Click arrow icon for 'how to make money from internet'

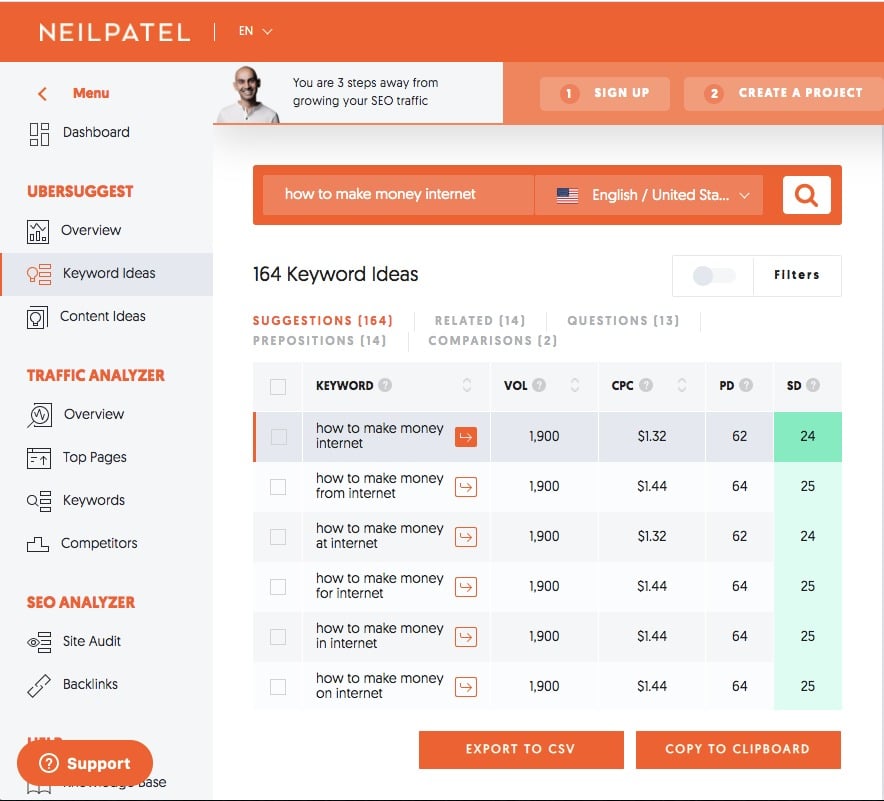pyautogui.click(x=466, y=487)
